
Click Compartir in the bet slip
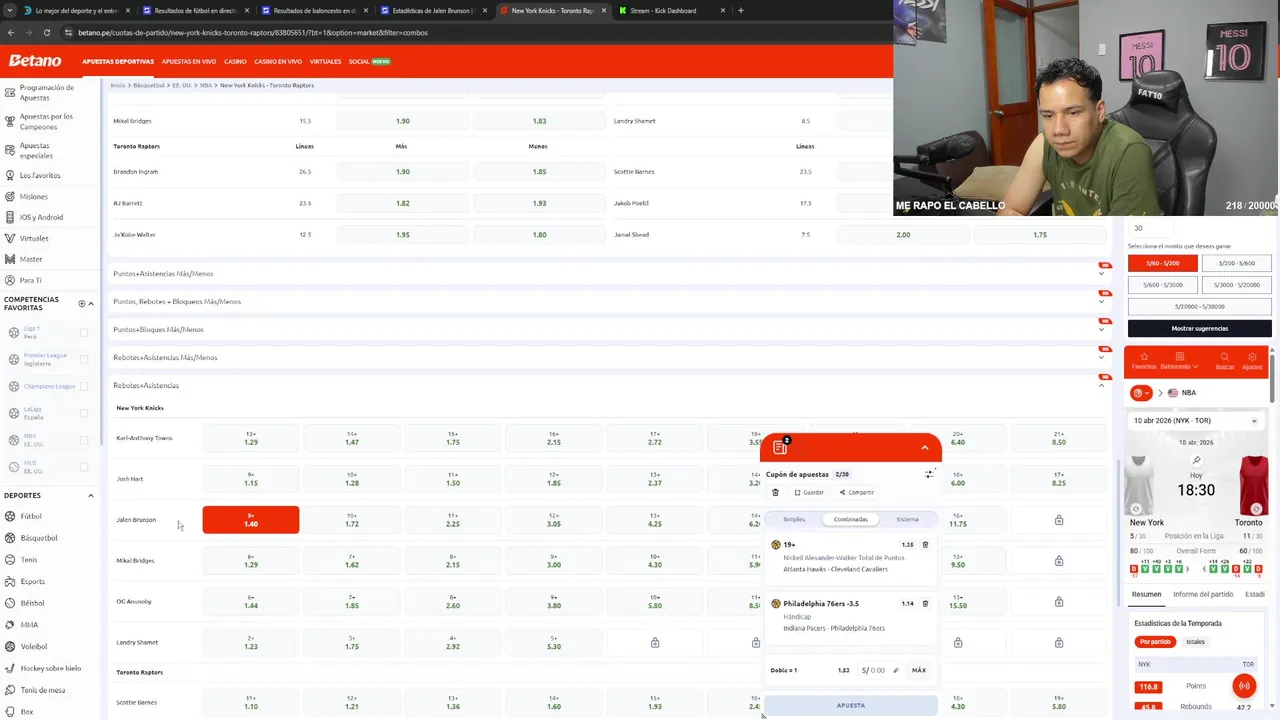(856, 492)
